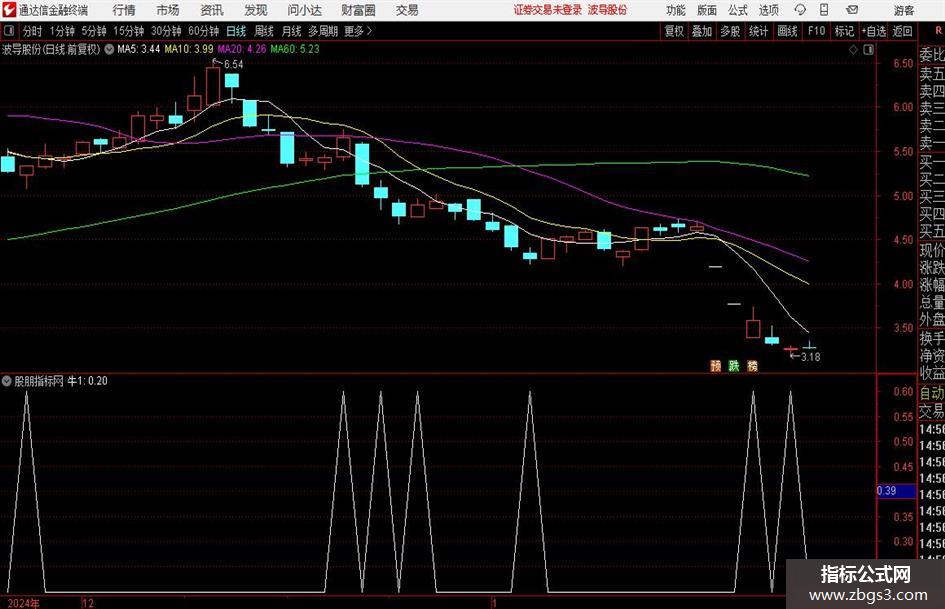Click the 12 month marker on timeline
Screen dimensions: 945x609
[88, 603]
